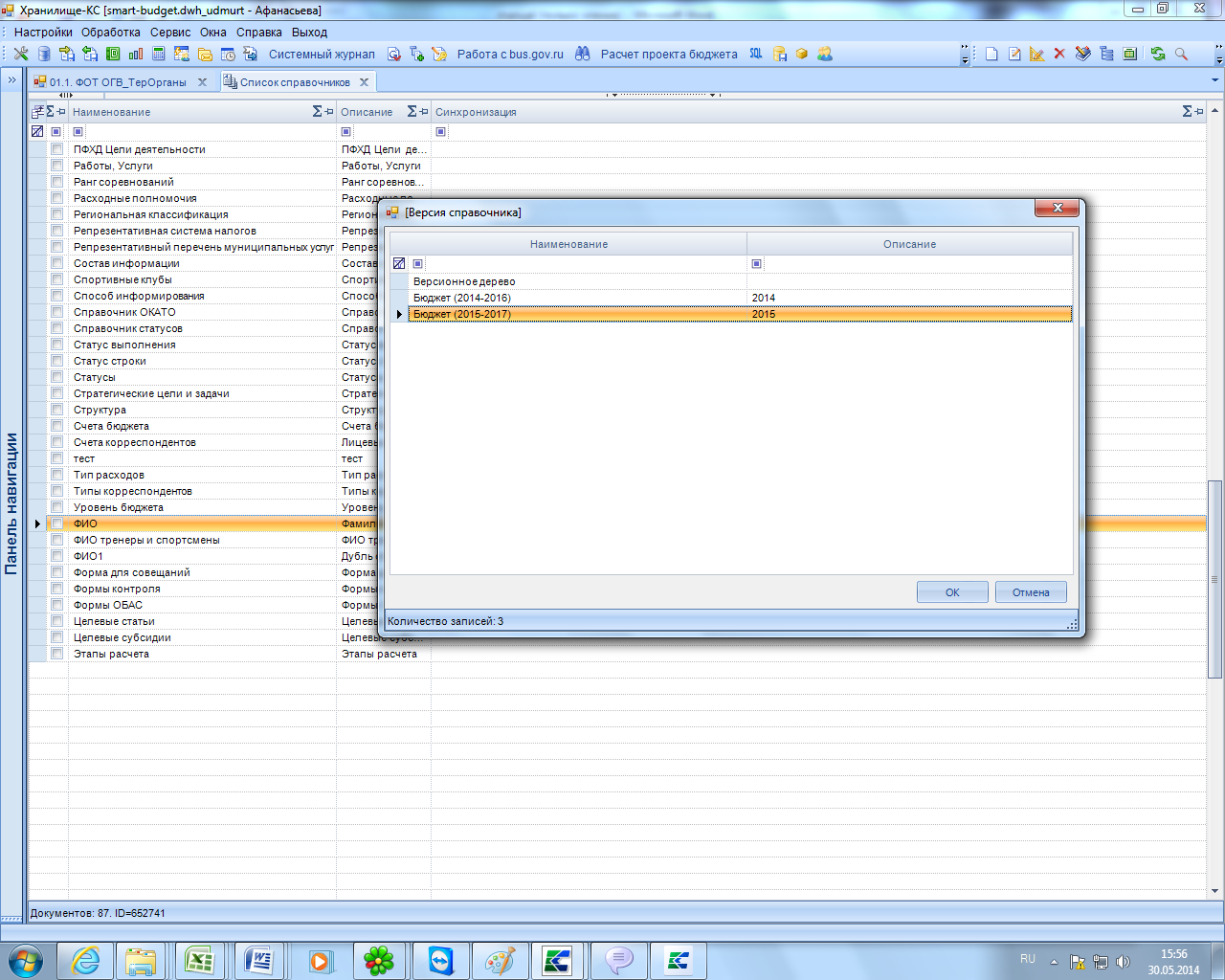The image size is (1225, 980).
Task: Click the main list vertical scrollbar thumb
Action: (1215, 579)
